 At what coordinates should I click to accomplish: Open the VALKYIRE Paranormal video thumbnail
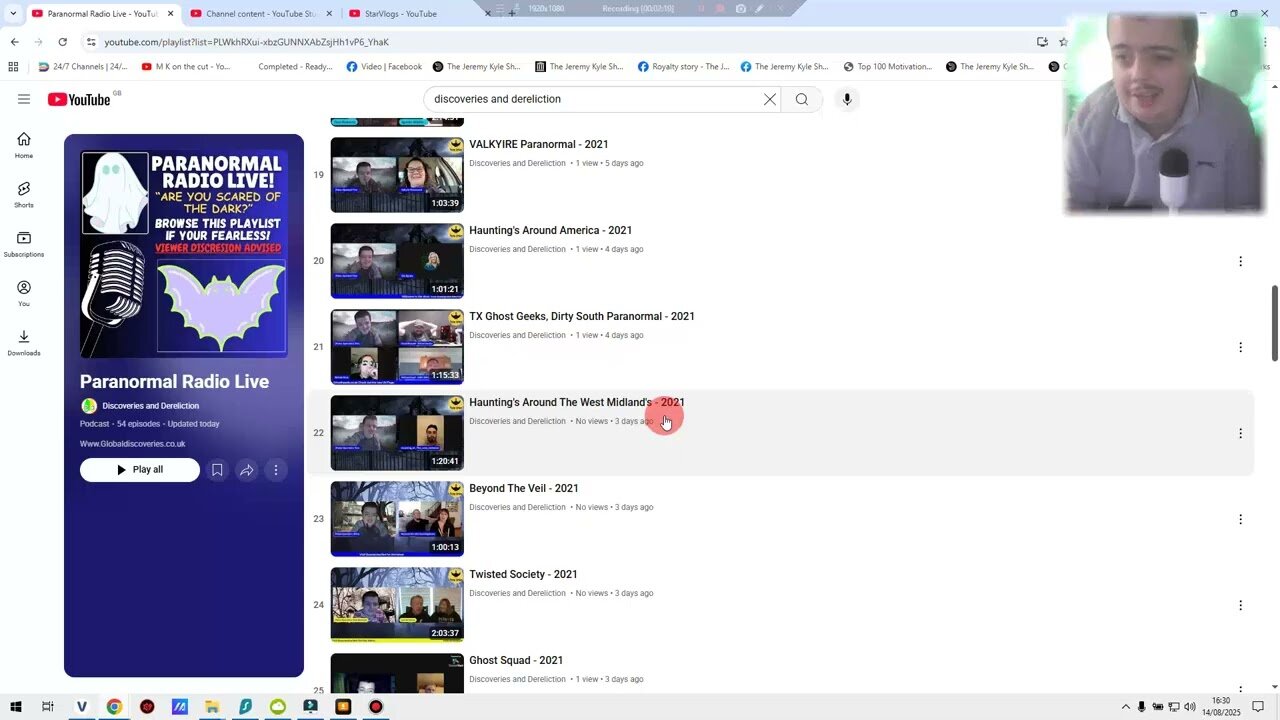pos(397,175)
